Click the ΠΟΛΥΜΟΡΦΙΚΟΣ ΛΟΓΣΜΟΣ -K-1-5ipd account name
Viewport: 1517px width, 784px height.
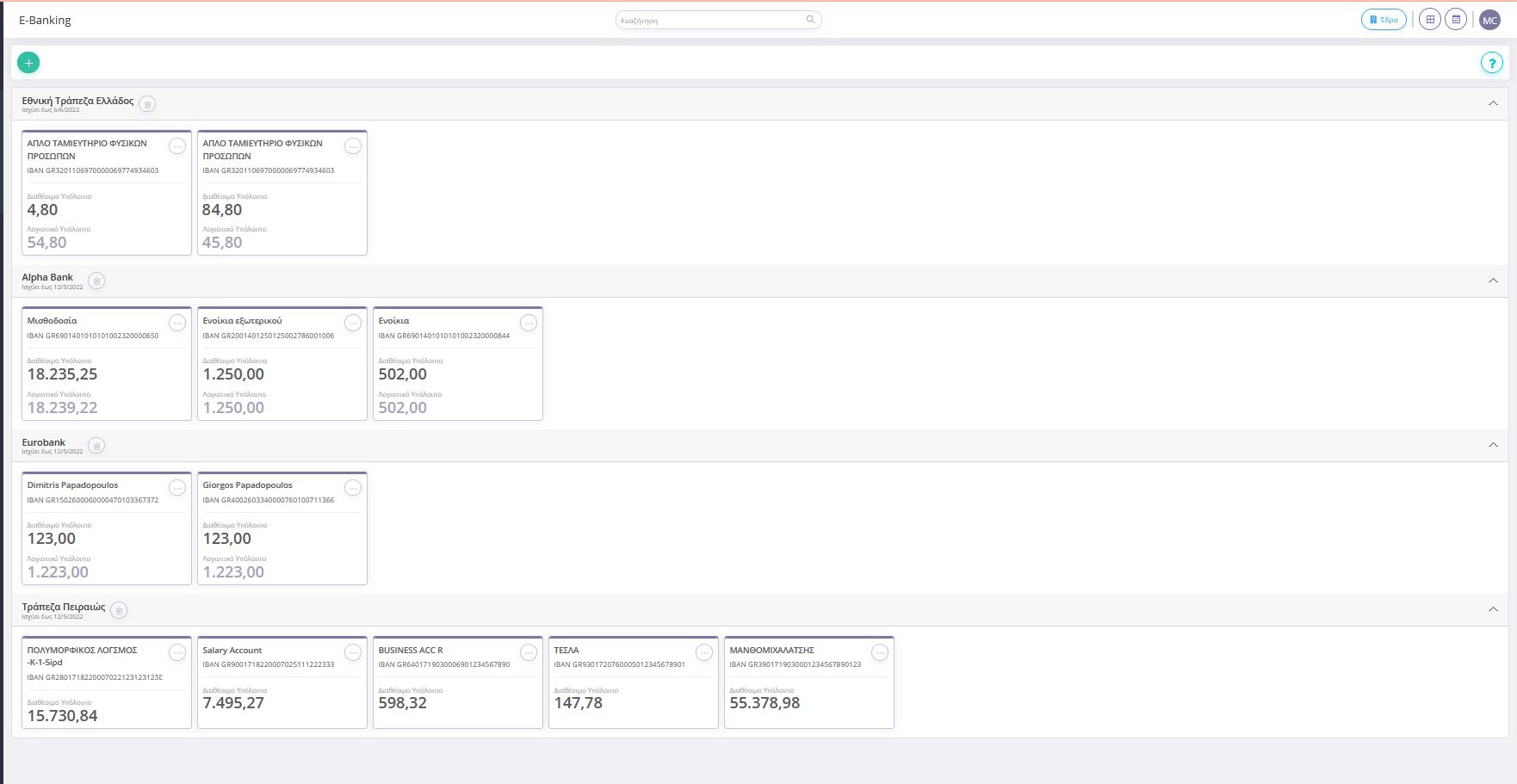[x=83, y=657]
